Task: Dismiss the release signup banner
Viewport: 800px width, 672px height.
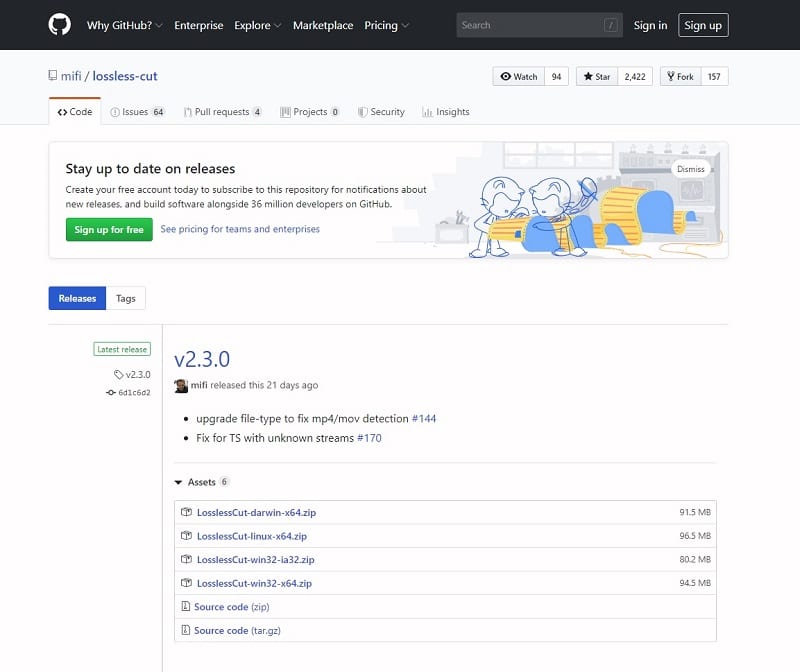Action: tap(691, 169)
